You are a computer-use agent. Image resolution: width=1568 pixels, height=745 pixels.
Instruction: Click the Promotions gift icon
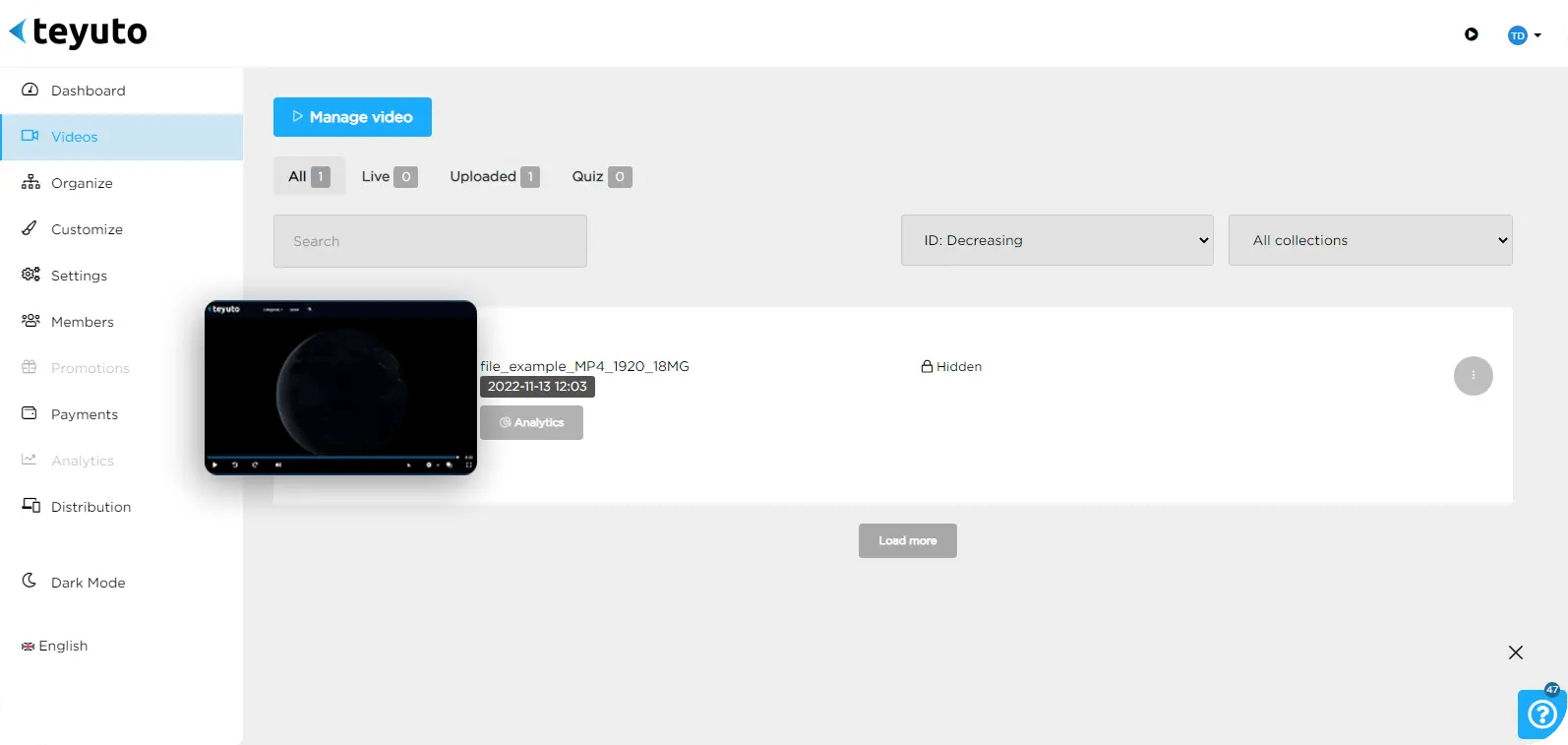coord(30,367)
